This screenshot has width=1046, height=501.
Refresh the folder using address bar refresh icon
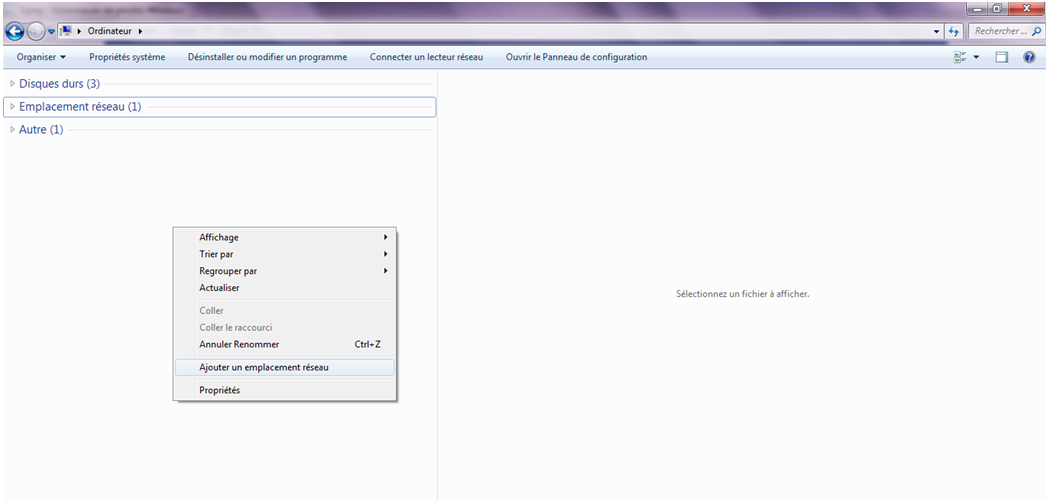954,31
